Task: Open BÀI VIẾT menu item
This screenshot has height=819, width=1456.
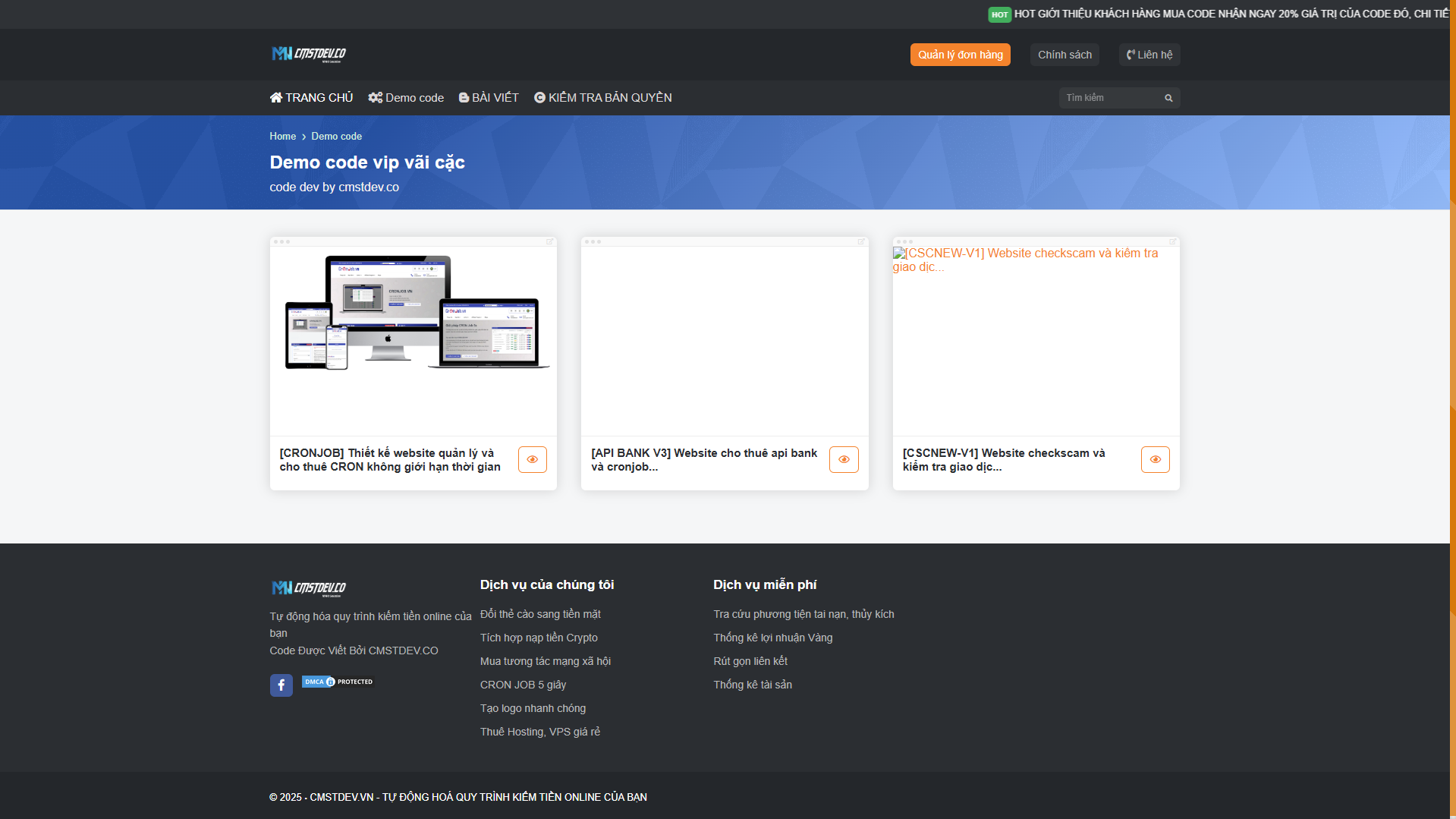Action: [489, 98]
